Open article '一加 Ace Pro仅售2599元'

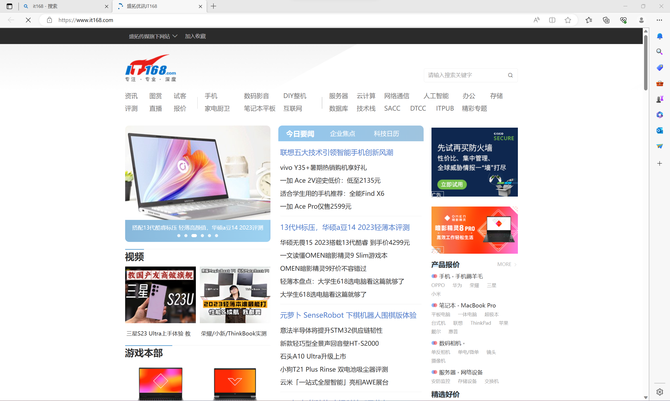tap(315, 206)
